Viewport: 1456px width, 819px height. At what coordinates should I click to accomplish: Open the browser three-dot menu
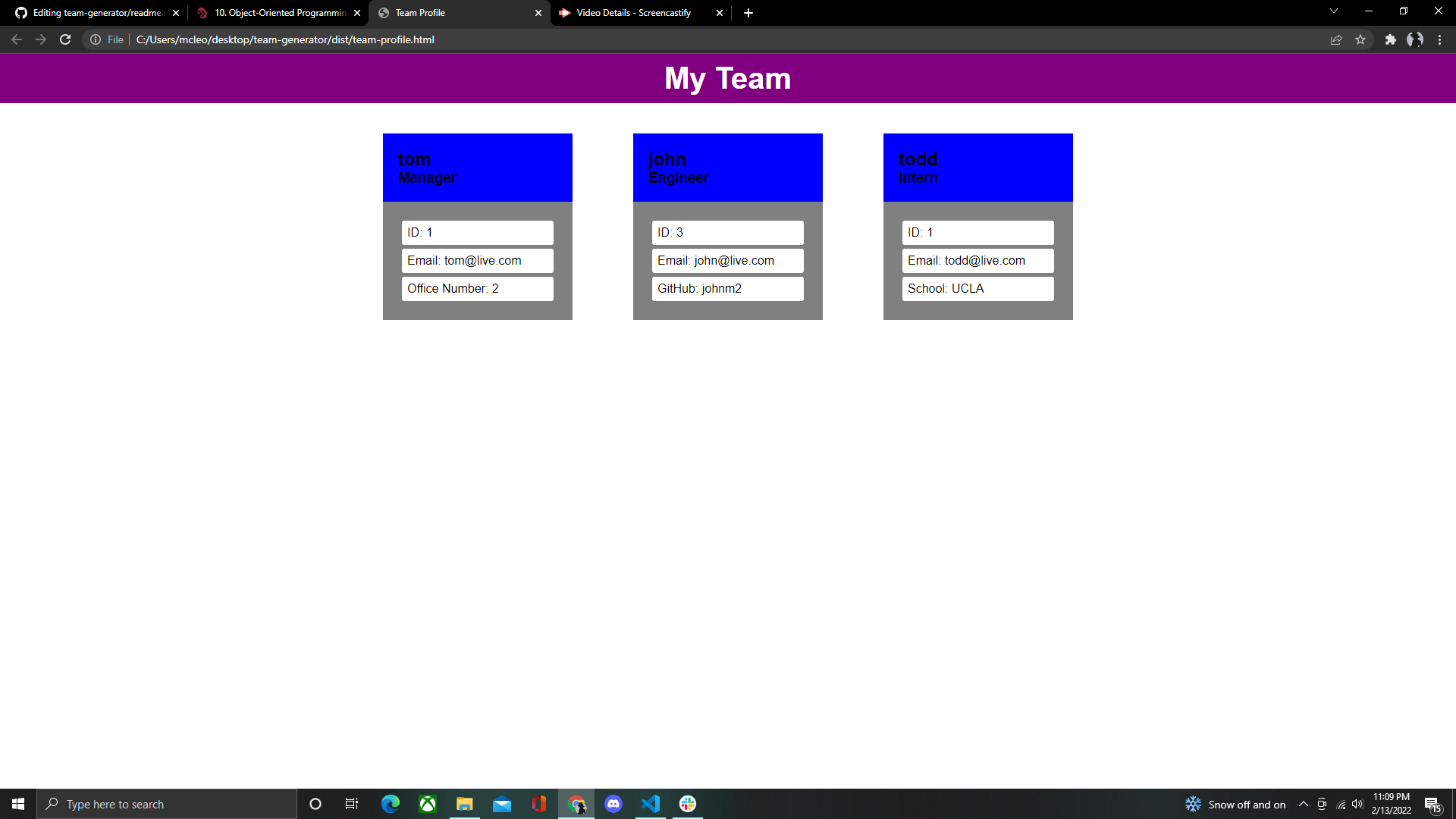1440,39
